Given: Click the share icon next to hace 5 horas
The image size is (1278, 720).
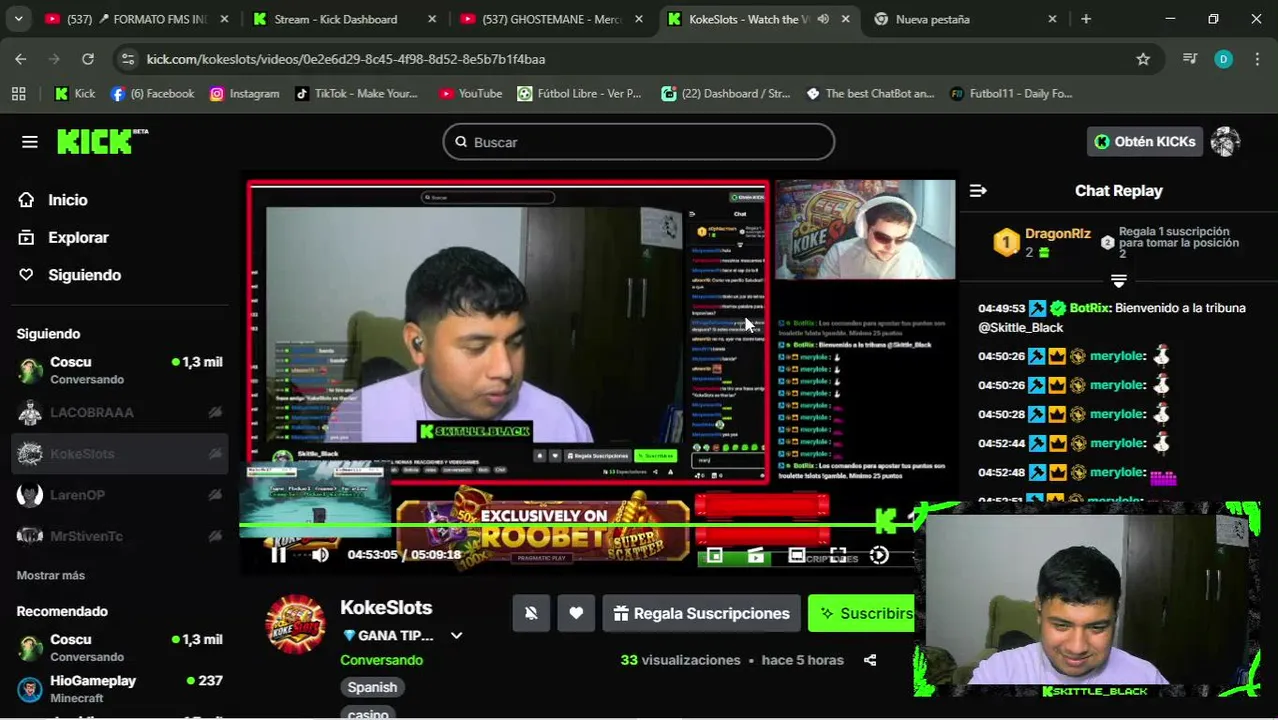Looking at the screenshot, I should pos(870,660).
